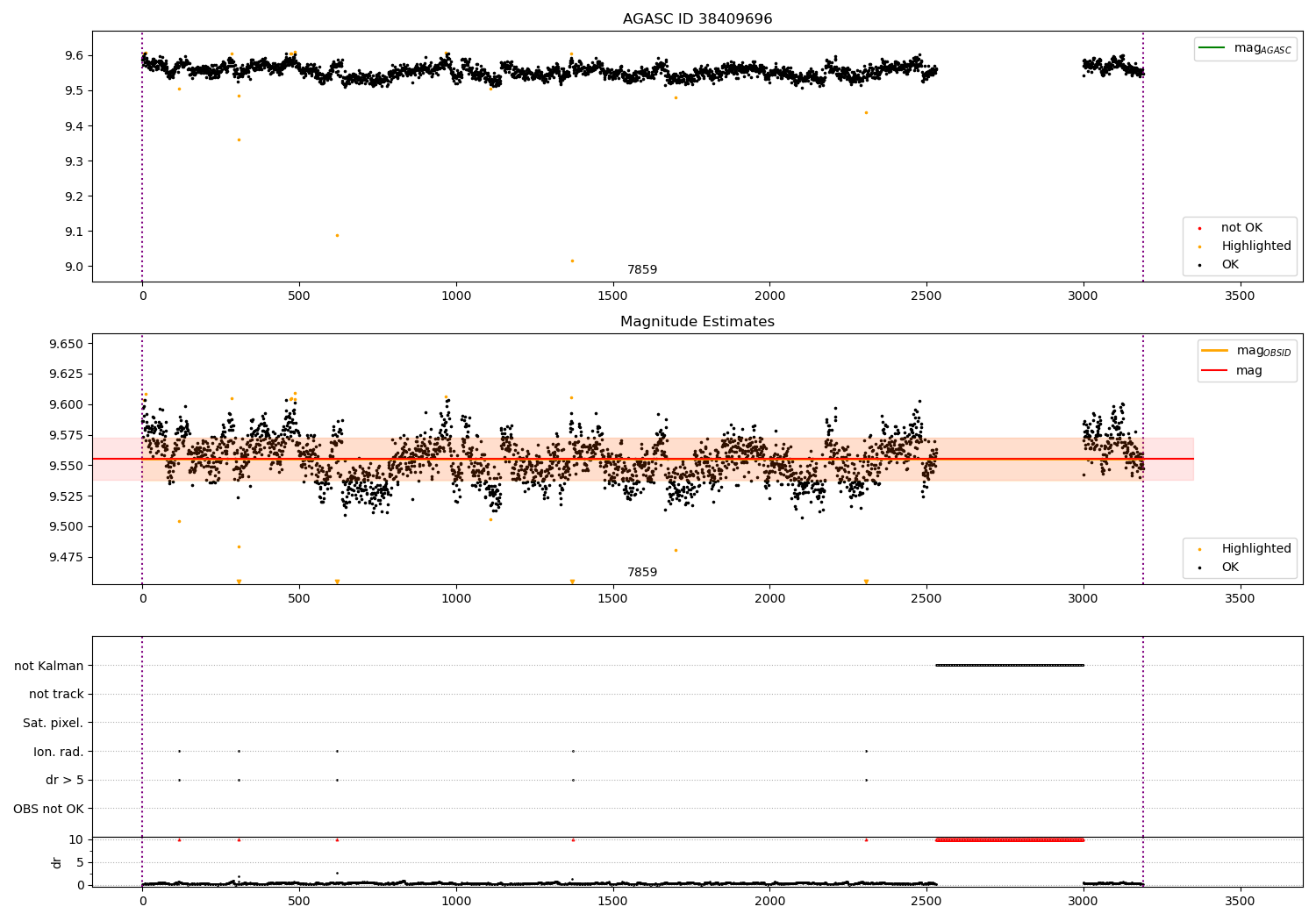Click Highlighted in the top plot legend
Viewport: 1316px width, 921px height.
click(x=1256, y=246)
